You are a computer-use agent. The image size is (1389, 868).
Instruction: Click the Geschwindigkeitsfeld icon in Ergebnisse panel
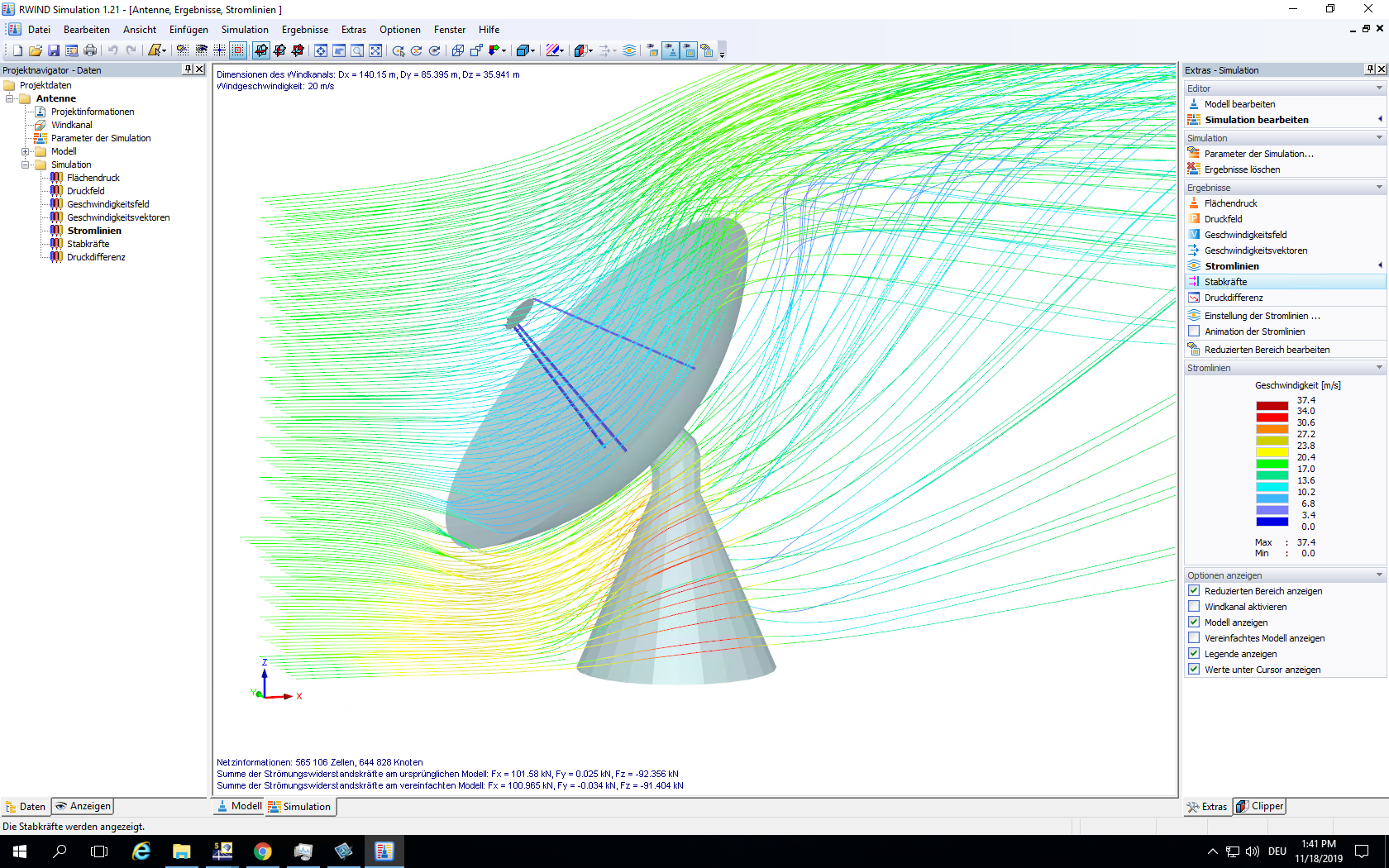tap(1194, 235)
